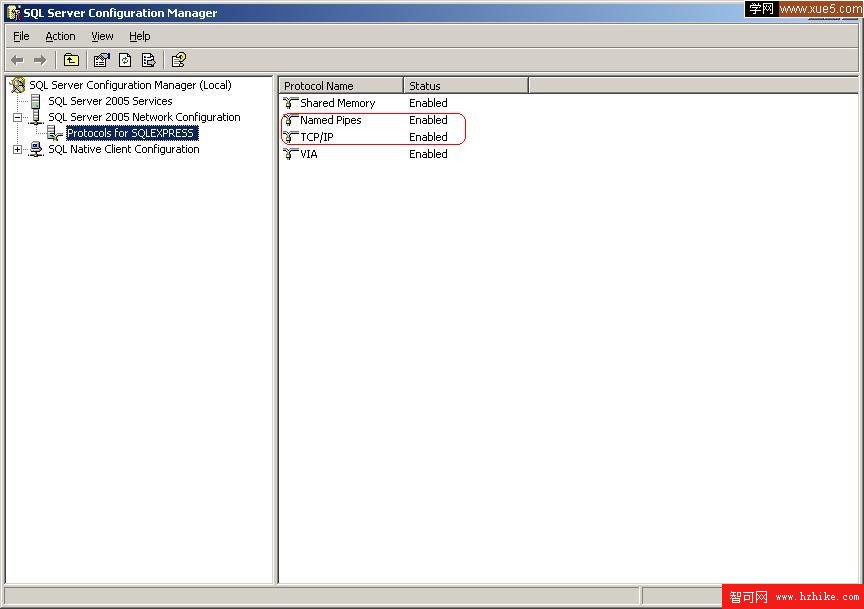Select SQL Server Configuration Manager (Local) root
The width and height of the screenshot is (864, 609).
[130, 85]
